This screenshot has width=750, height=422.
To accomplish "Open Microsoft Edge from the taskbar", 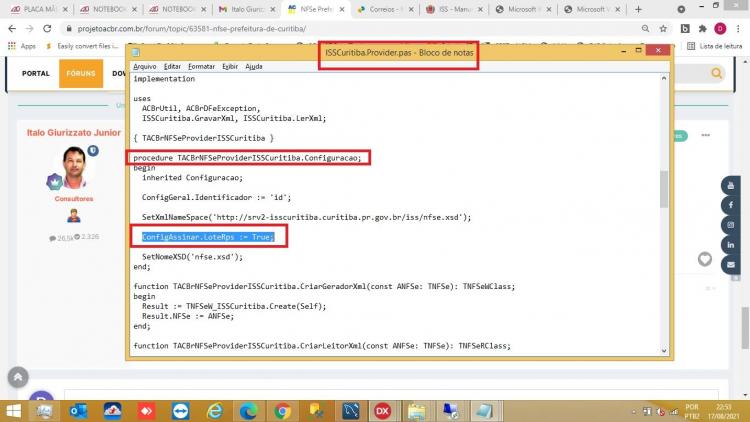I will [249, 411].
